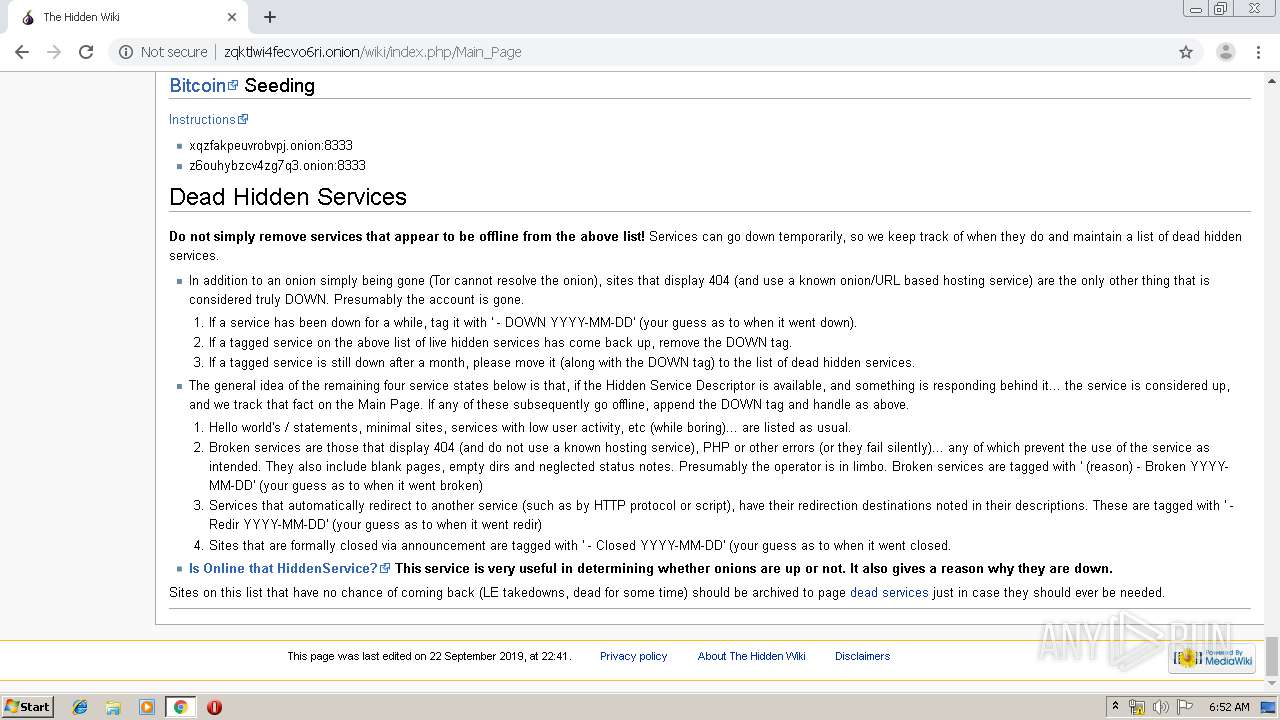Open a new browser tab

[270, 17]
